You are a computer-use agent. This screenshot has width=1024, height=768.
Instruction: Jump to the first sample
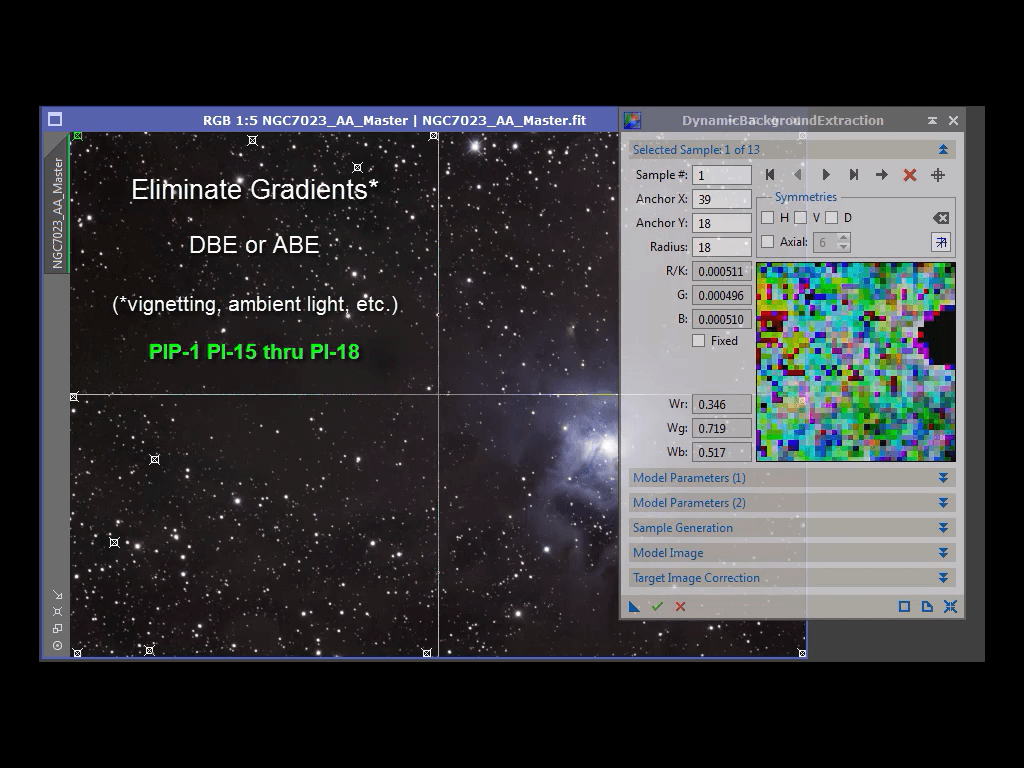770,175
